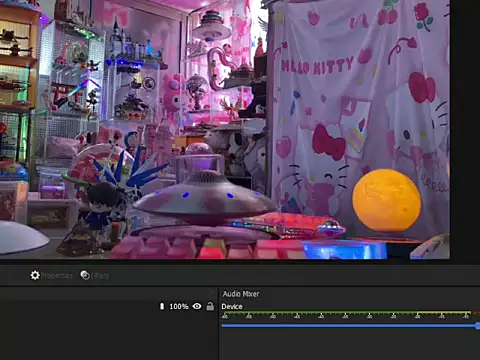This screenshot has width=480, height=360.
Task: Click the Properties text label
Action: [x=57, y=276]
